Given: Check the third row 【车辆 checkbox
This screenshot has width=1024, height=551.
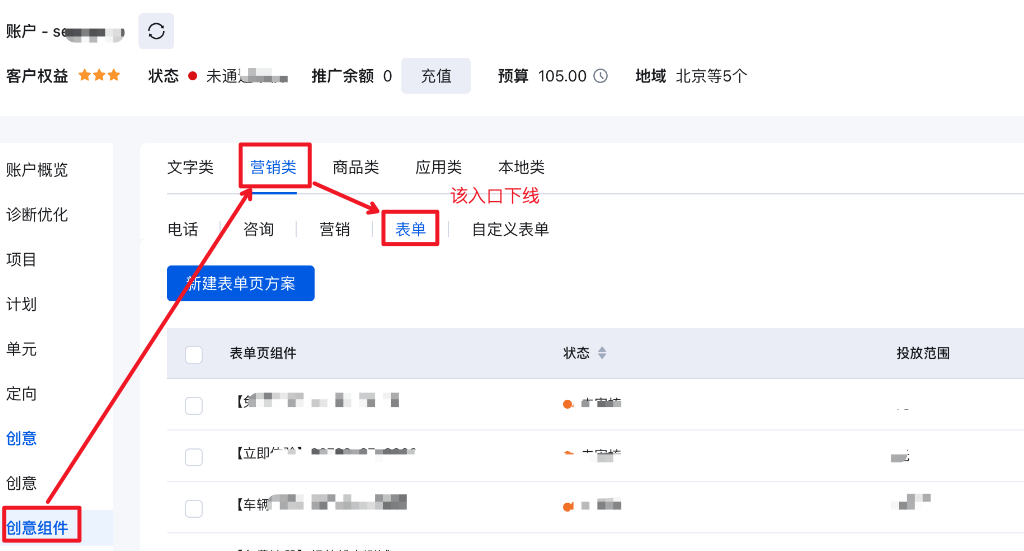Looking at the screenshot, I should pos(194,507).
